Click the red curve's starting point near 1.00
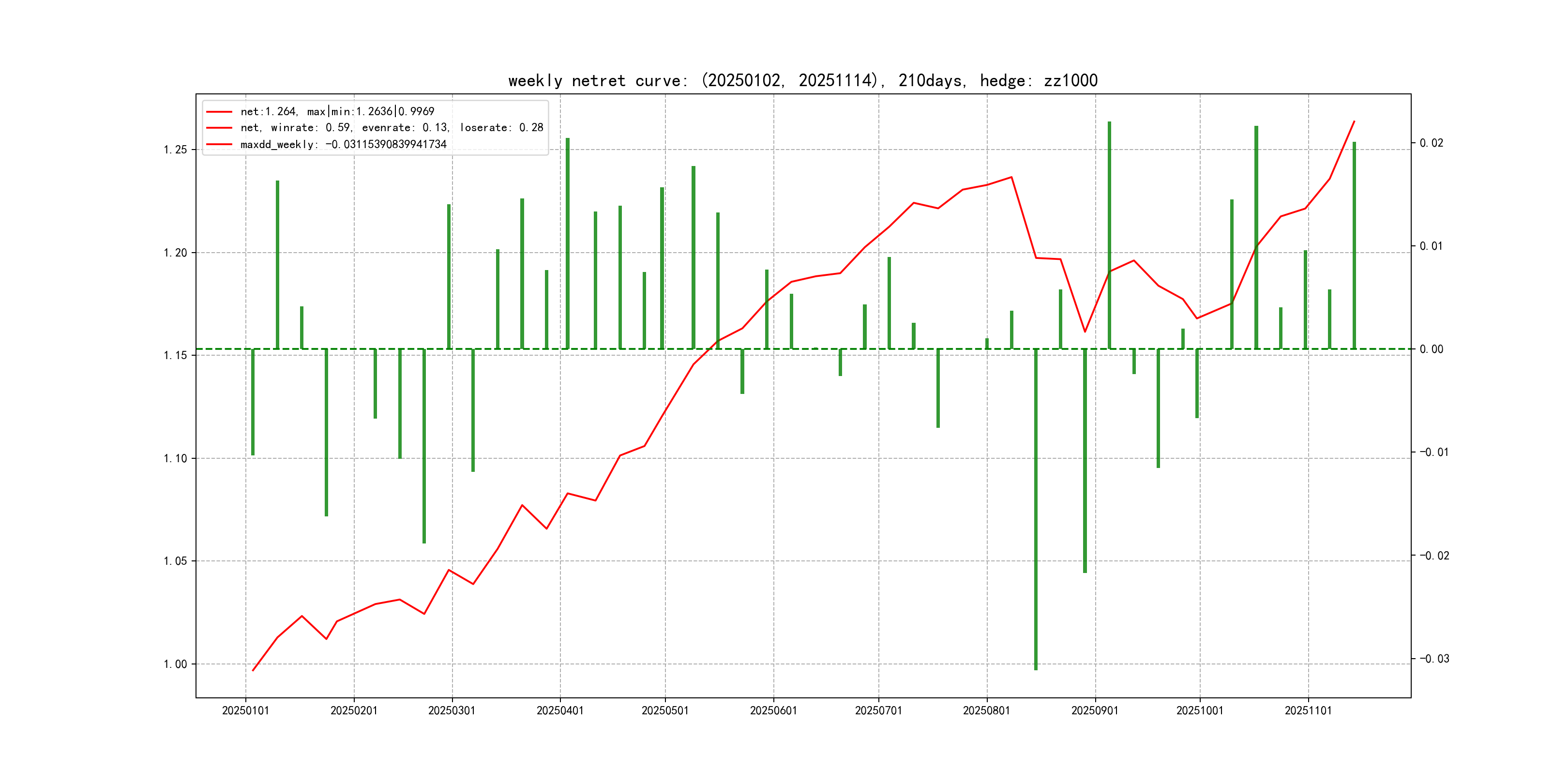Screen dimensions: 1568x784 [x=253, y=670]
